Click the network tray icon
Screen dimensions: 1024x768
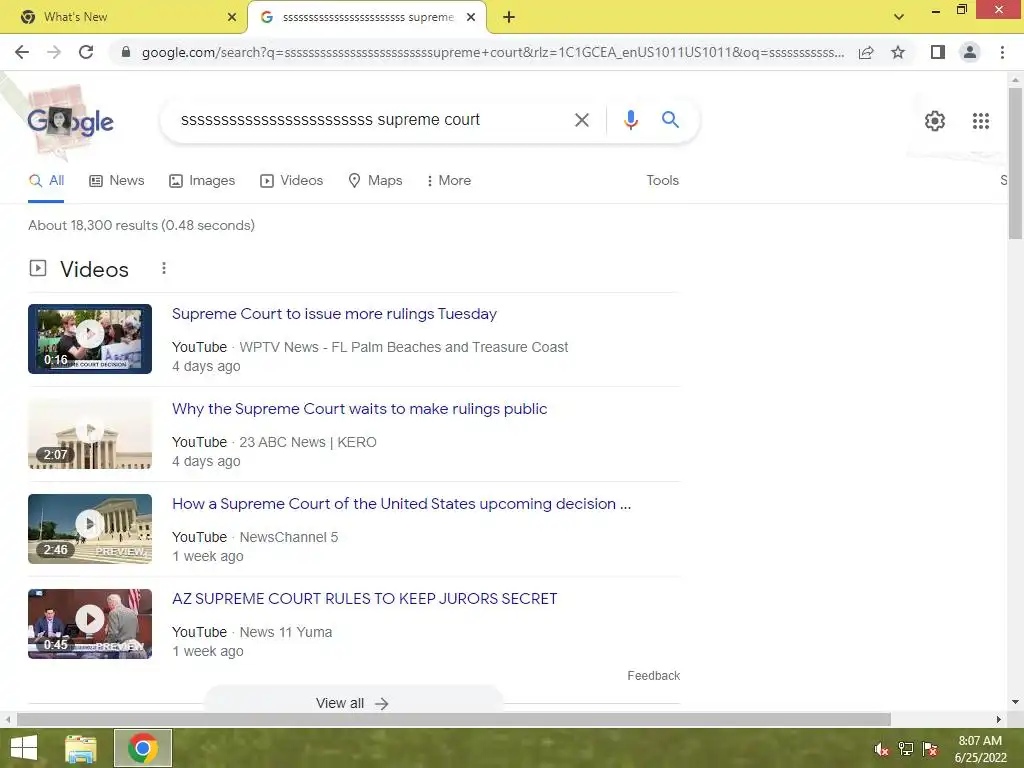coord(906,749)
